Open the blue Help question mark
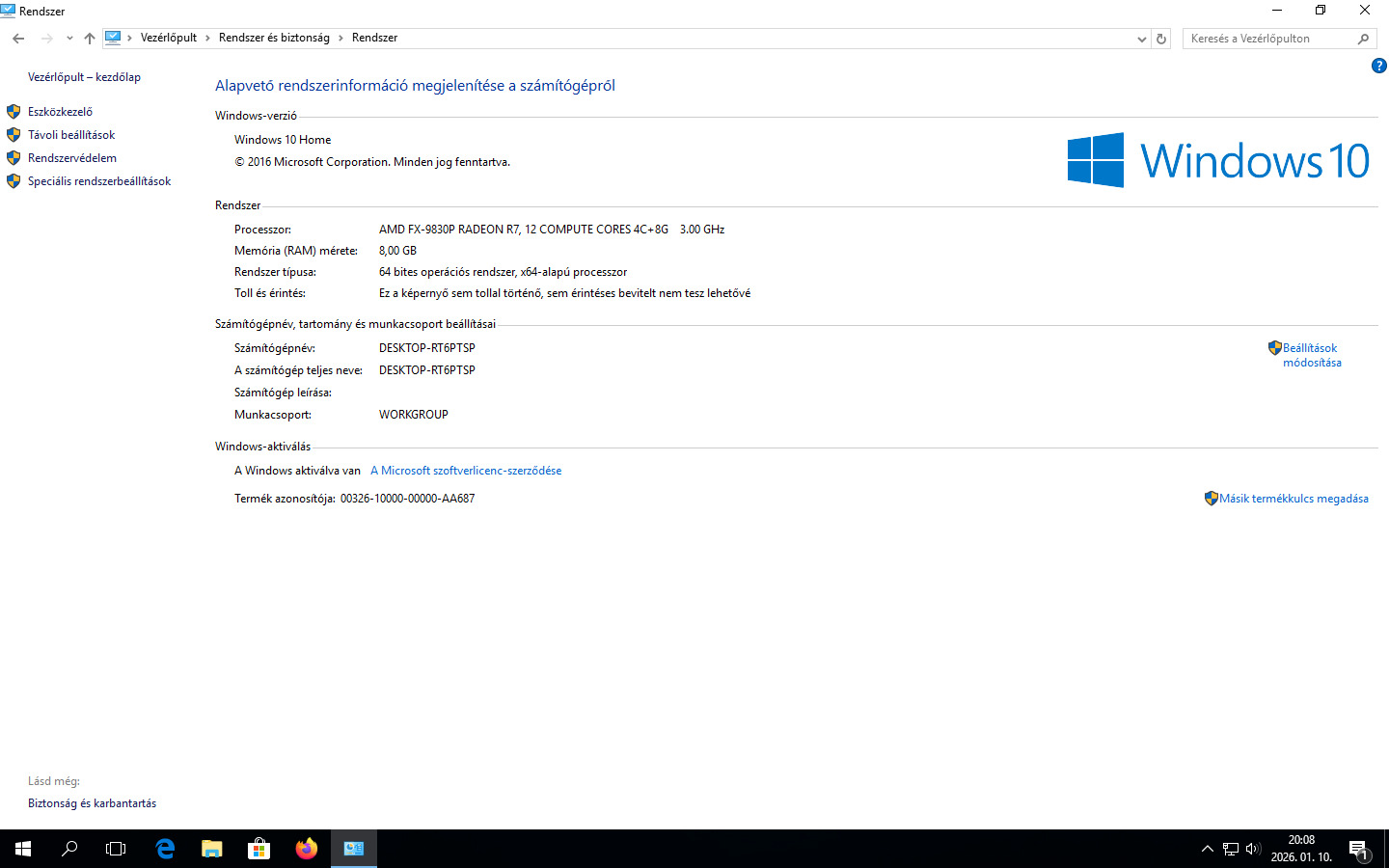Image resolution: width=1389 pixels, height=868 pixels. click(x=1379, y=66)
